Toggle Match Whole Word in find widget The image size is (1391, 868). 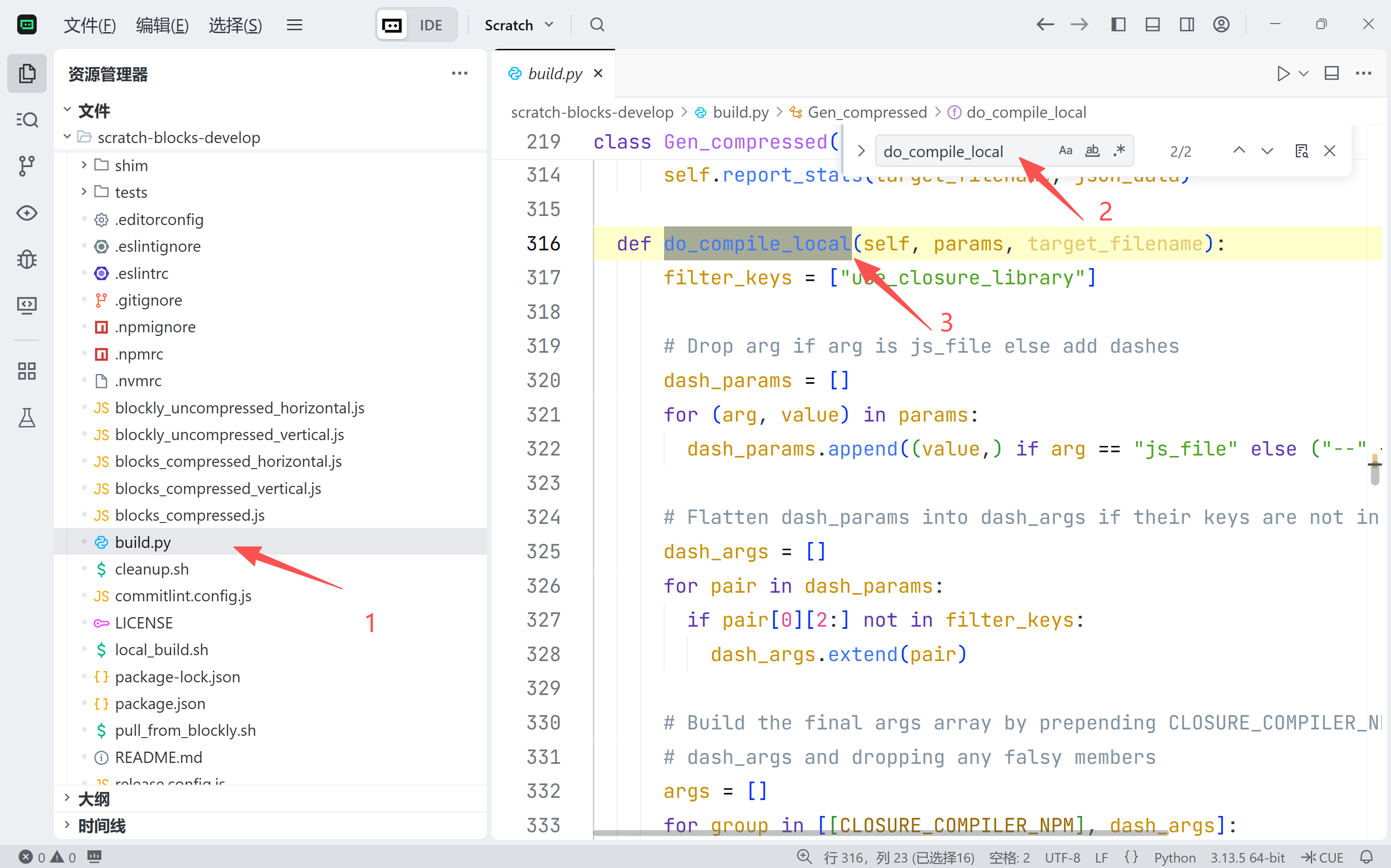pos(1092,151)
